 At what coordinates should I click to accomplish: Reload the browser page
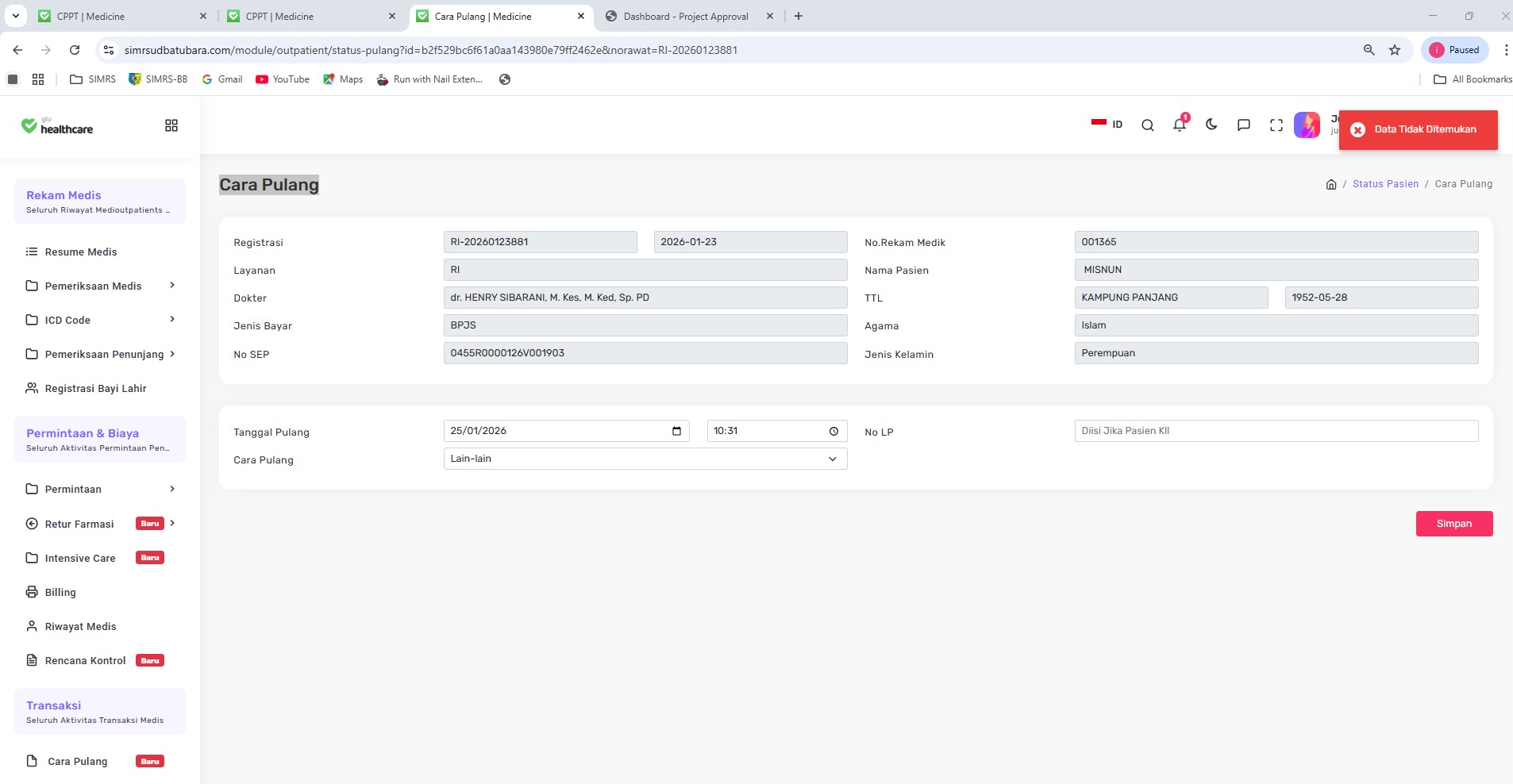(75, 50)
